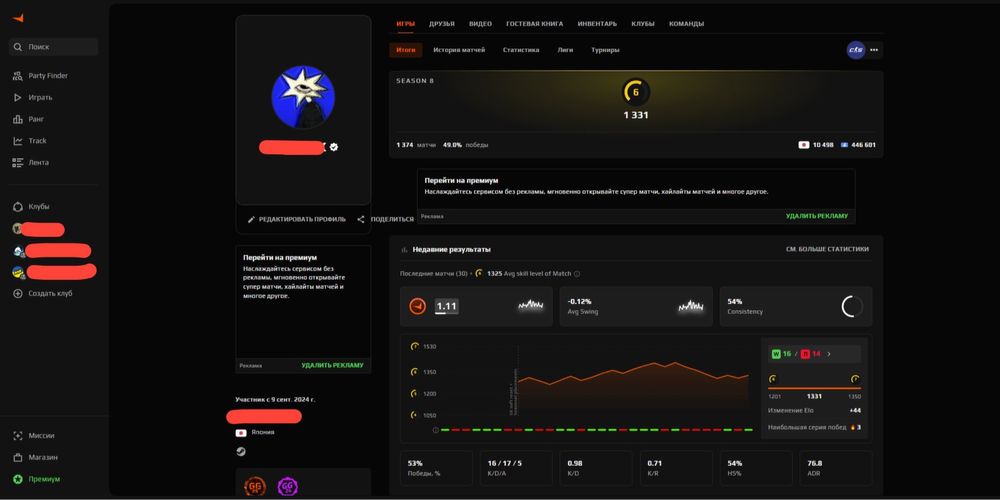Viewport: 1000px width, 500px height.
Task: Open the Играть section
Action: [x=33, y=98]
